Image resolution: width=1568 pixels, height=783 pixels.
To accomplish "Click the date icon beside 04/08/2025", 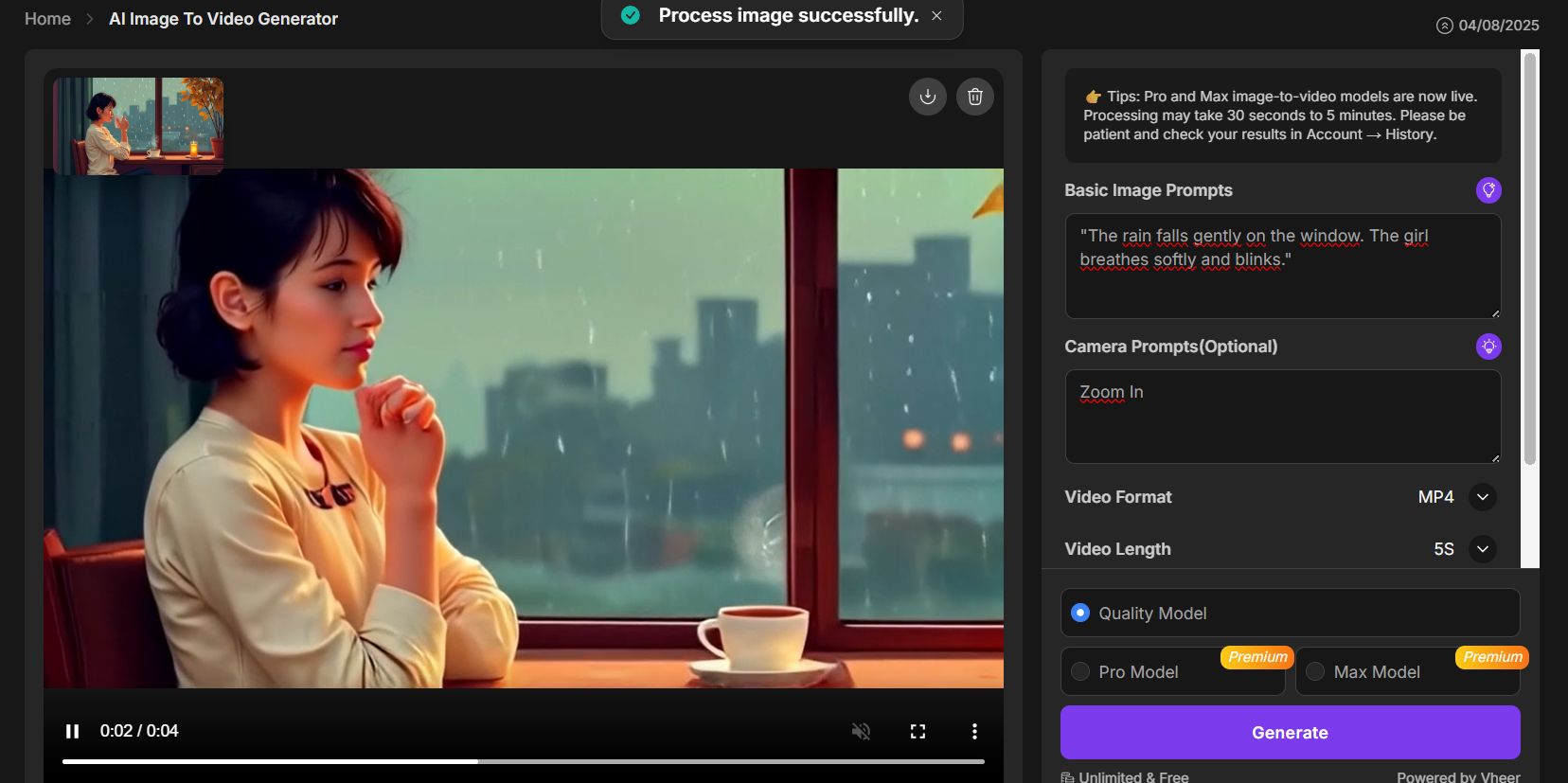I will click(x=1444, y=26).
